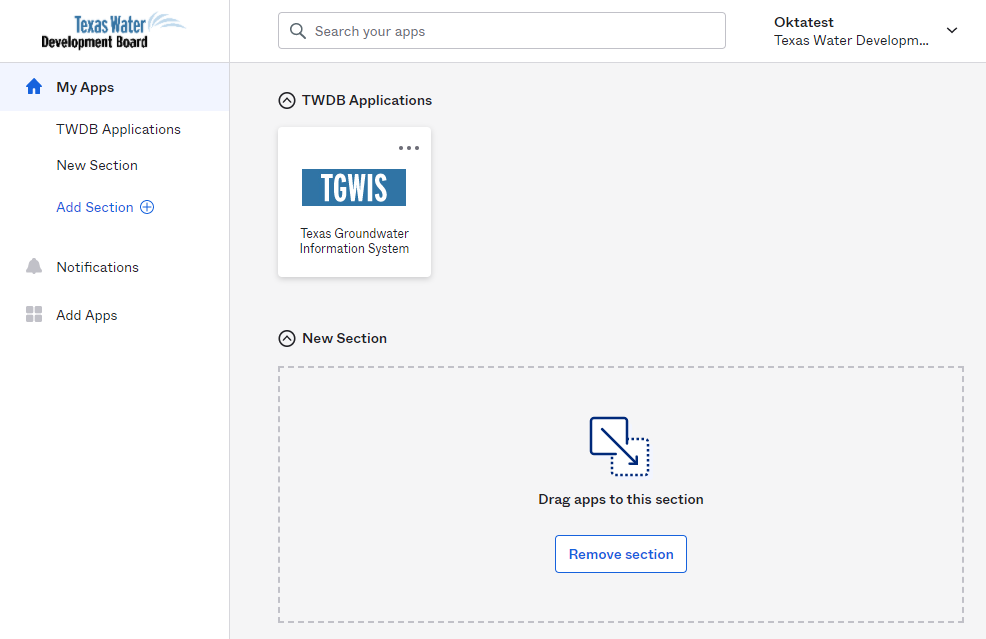The image size is (986, 639).
Task: Click the magnifying glass search icon
Action: 297,31
